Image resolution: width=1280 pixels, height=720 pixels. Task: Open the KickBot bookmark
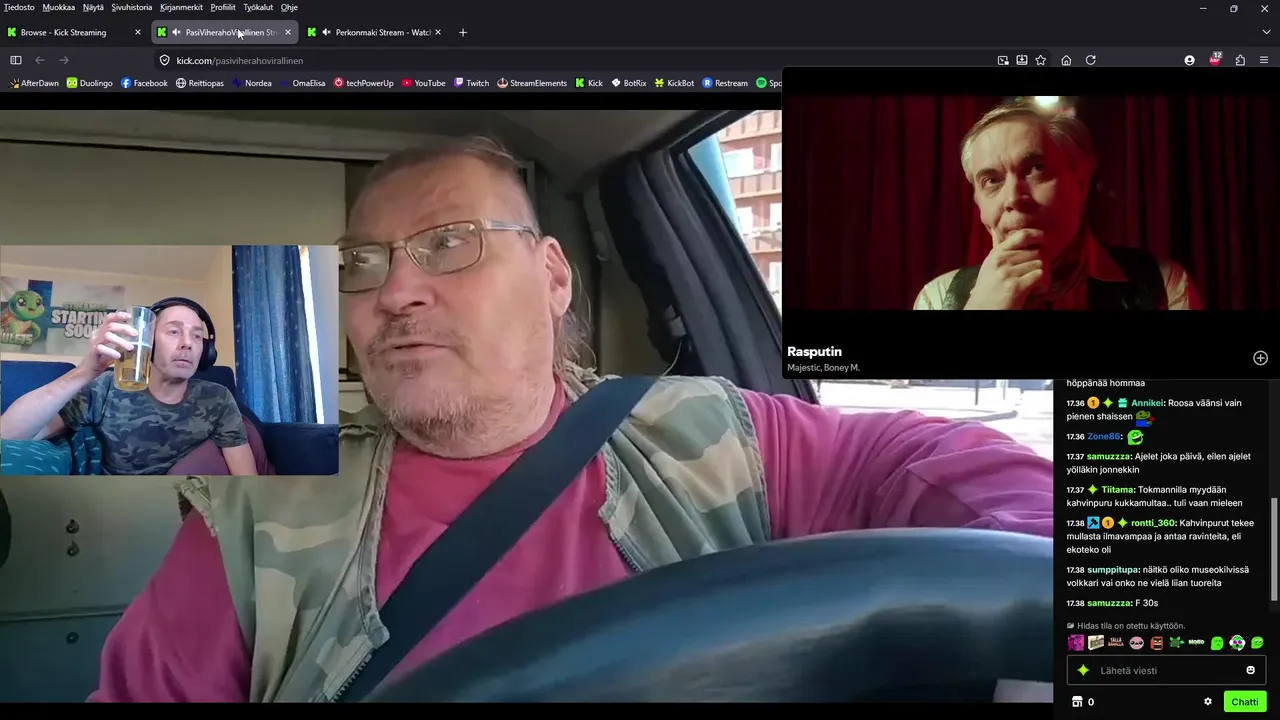pos(675,83)
